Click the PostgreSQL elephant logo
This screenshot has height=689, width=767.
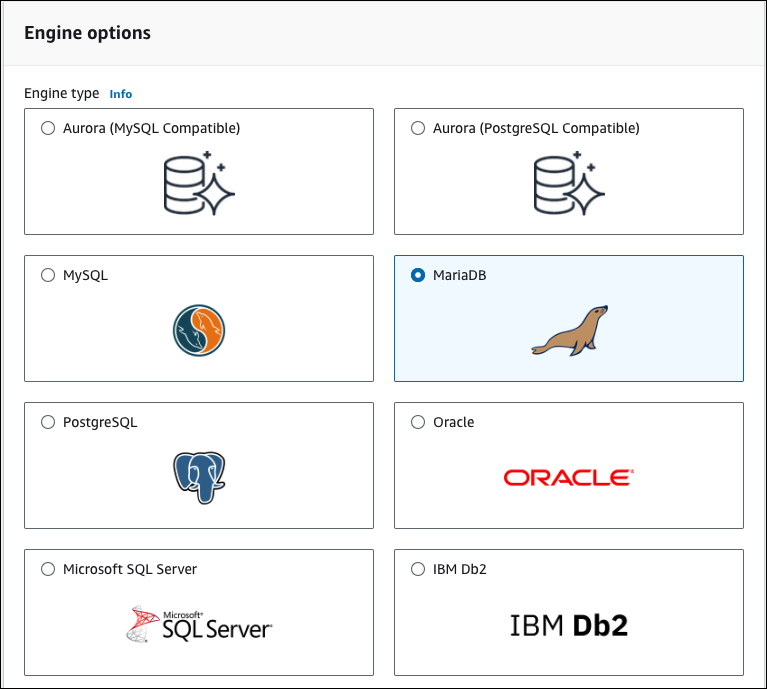(198, 477)
